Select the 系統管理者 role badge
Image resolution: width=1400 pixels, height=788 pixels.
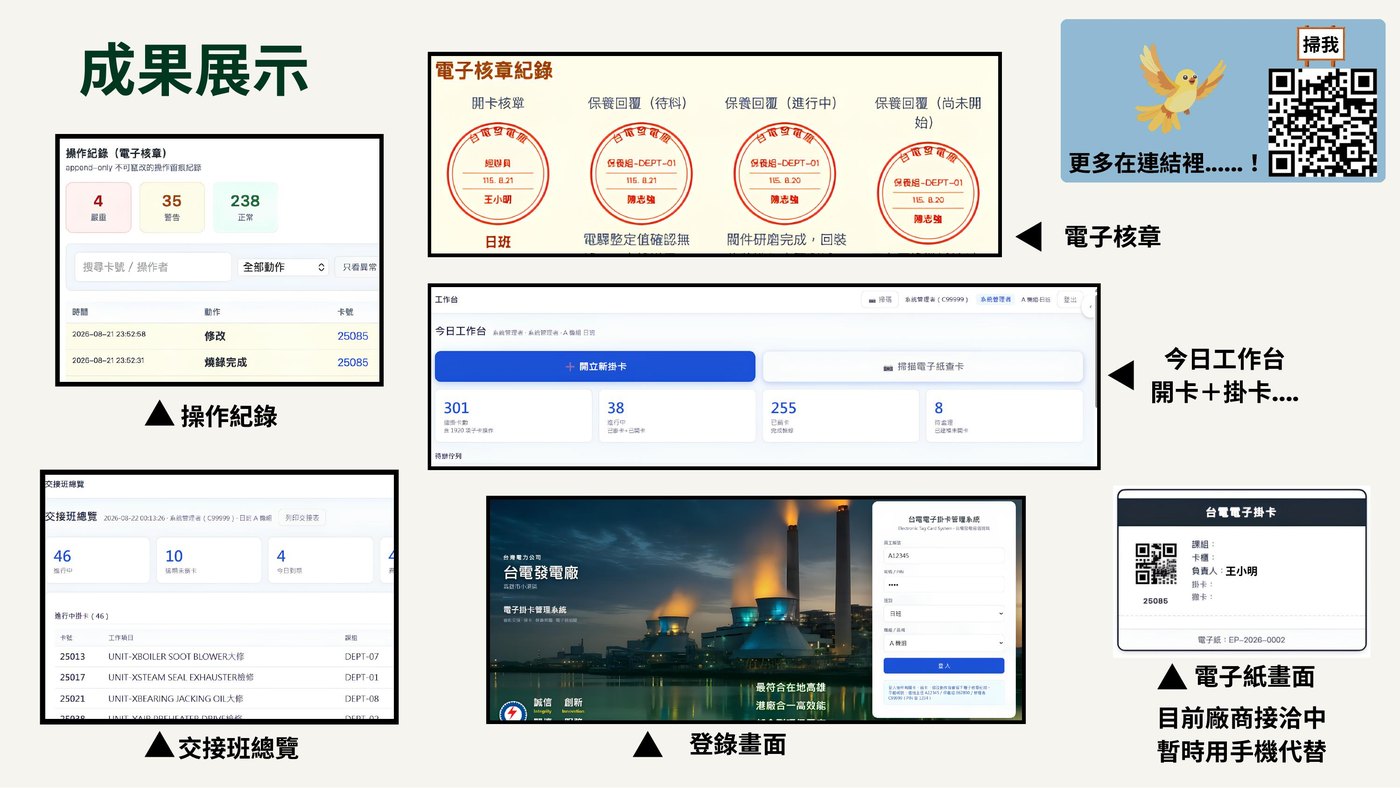coord(995,299)
